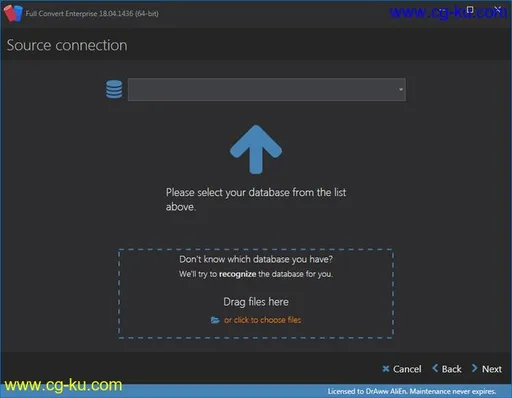Click the folder icon beside choose files
The height and width of the screenshot is (398, 512).
215,320
